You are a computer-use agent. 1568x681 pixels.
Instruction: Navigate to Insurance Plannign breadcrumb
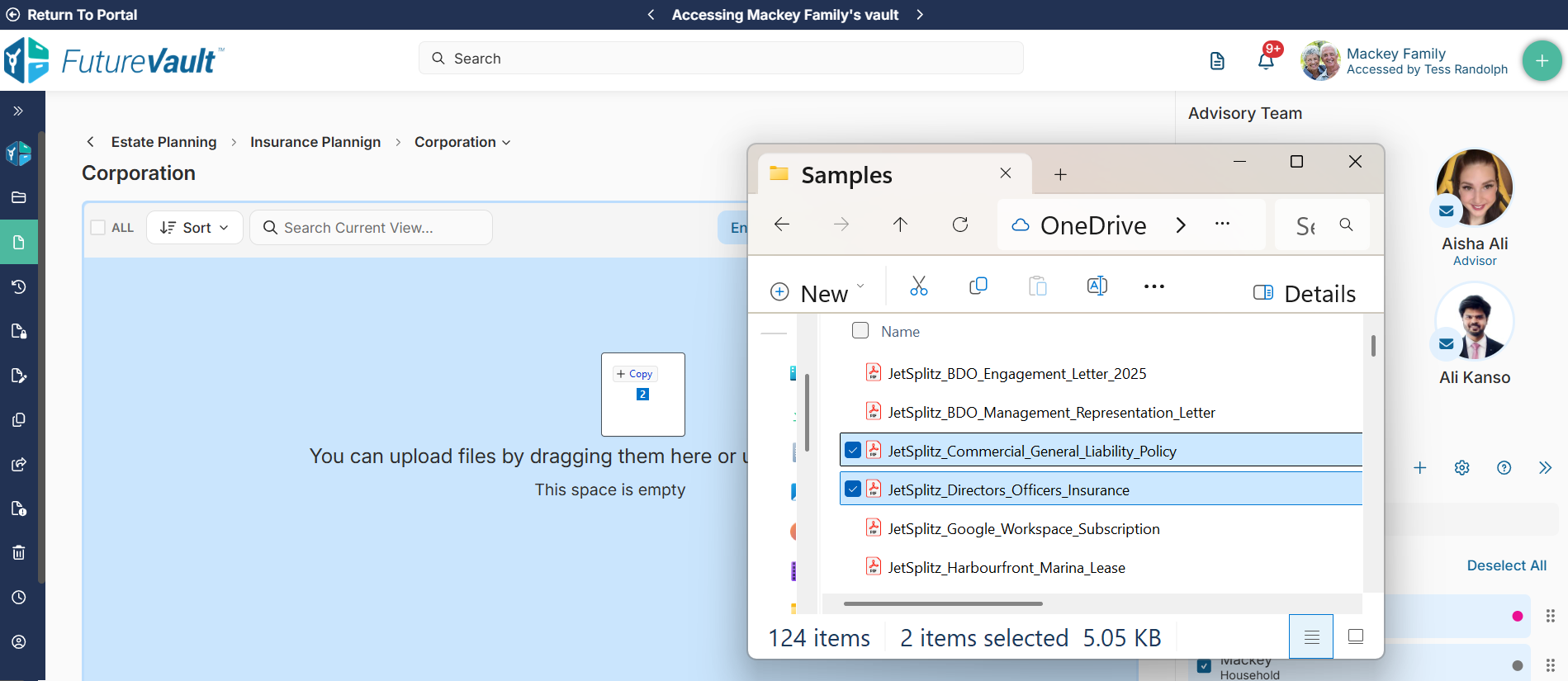tap(315, 142)
